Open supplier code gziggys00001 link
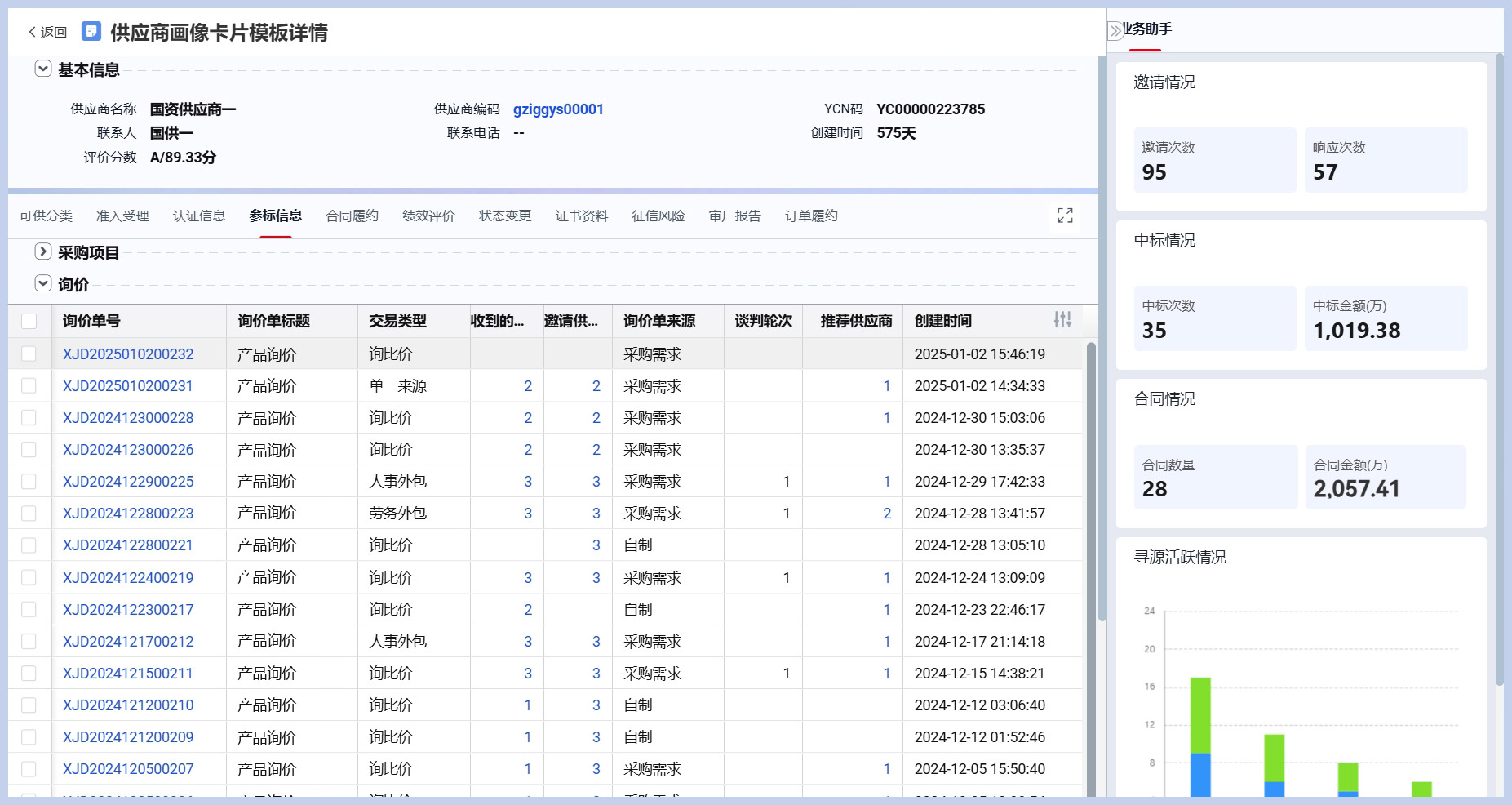Image resolution: width=1512 pixels, height=805 pixels. (558, 109)
